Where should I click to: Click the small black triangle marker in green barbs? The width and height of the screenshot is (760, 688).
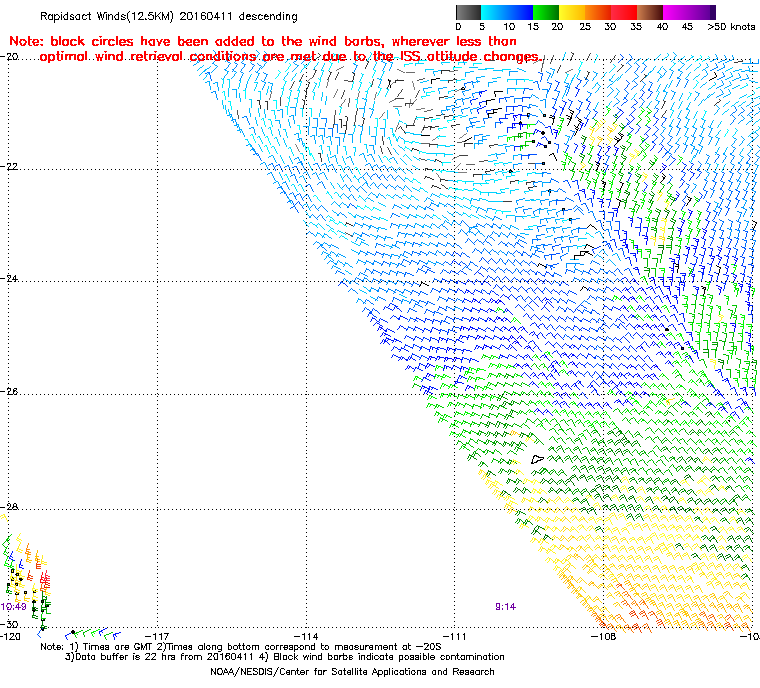click(538, 459)
